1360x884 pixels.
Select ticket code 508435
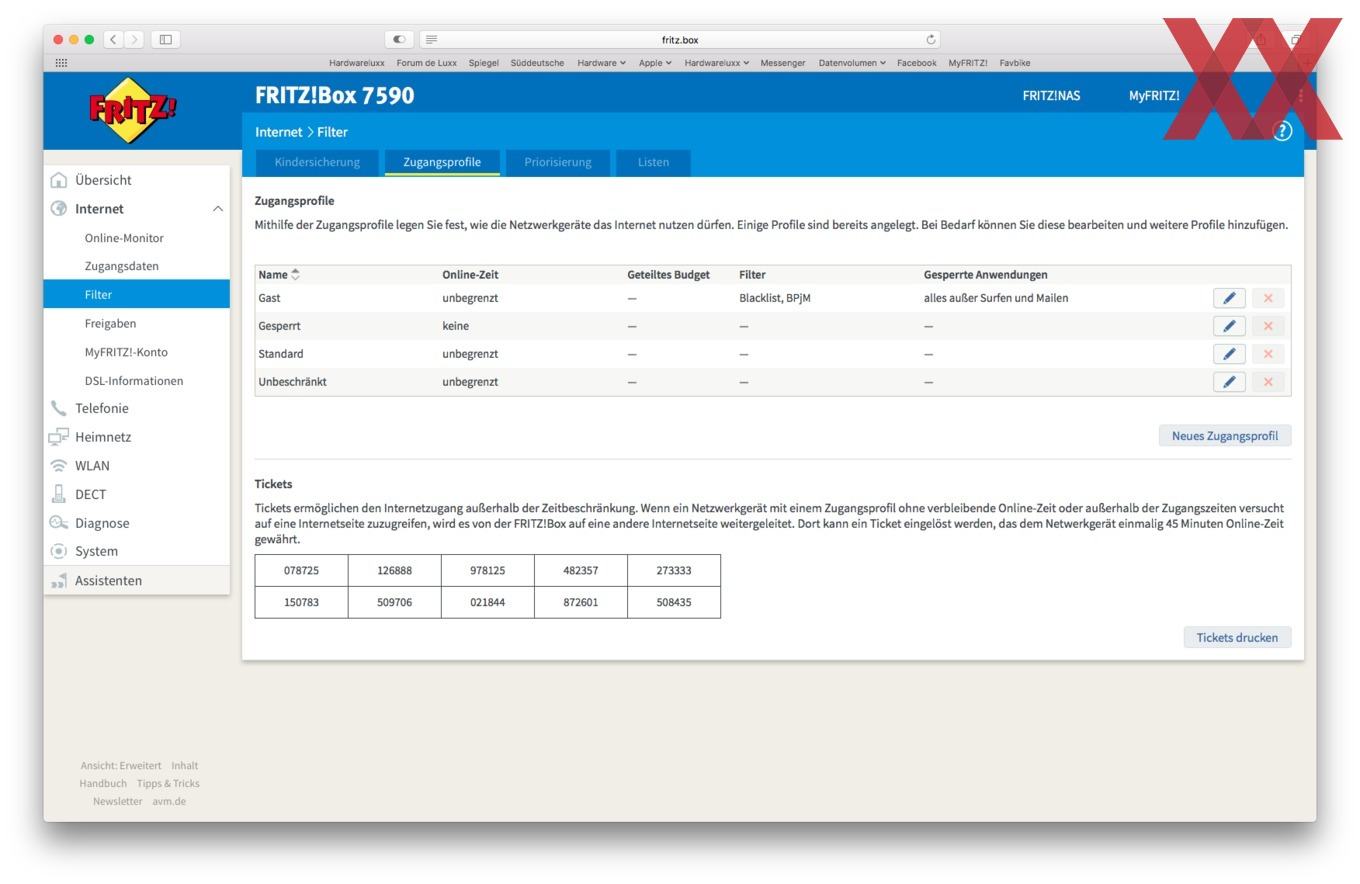[674, 603]
